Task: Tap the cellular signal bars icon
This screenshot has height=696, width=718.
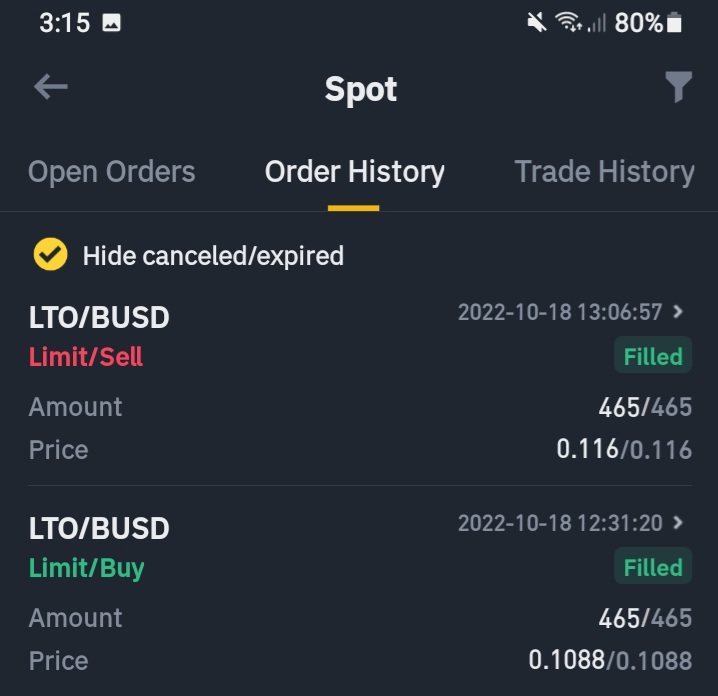Action: 597,22
